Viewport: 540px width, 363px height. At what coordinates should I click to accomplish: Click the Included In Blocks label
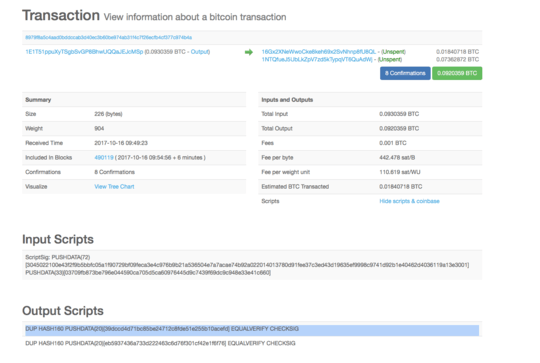pos(49,158)
